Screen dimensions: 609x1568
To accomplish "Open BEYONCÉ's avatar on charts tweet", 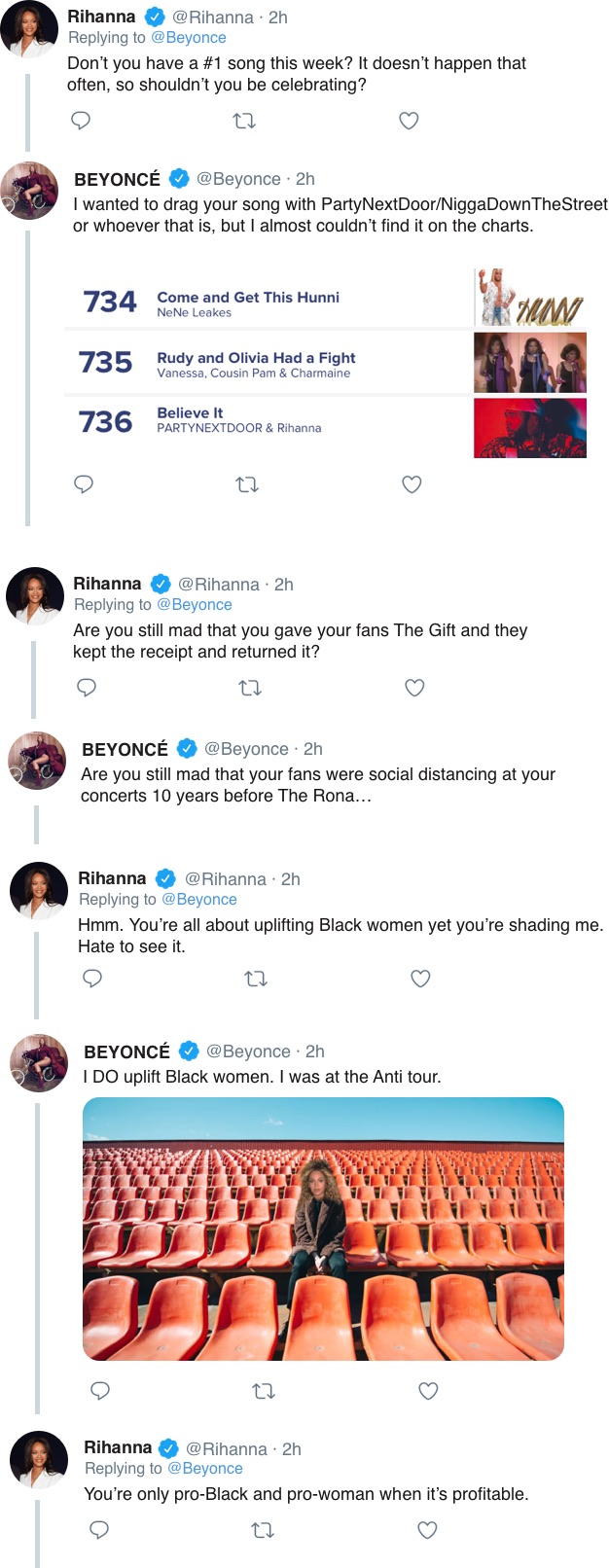I will coord(29,191).
